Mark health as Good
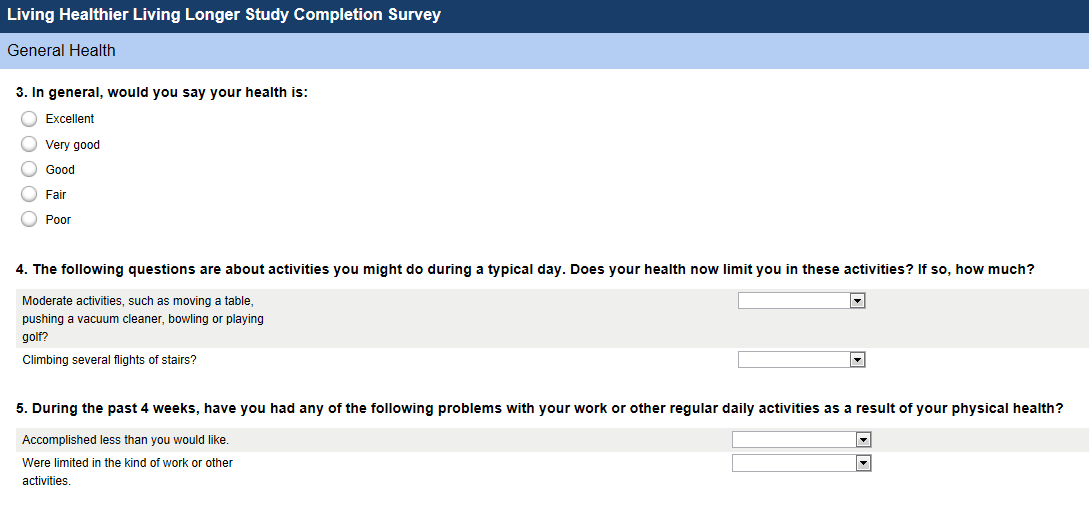 coord(29,169)
